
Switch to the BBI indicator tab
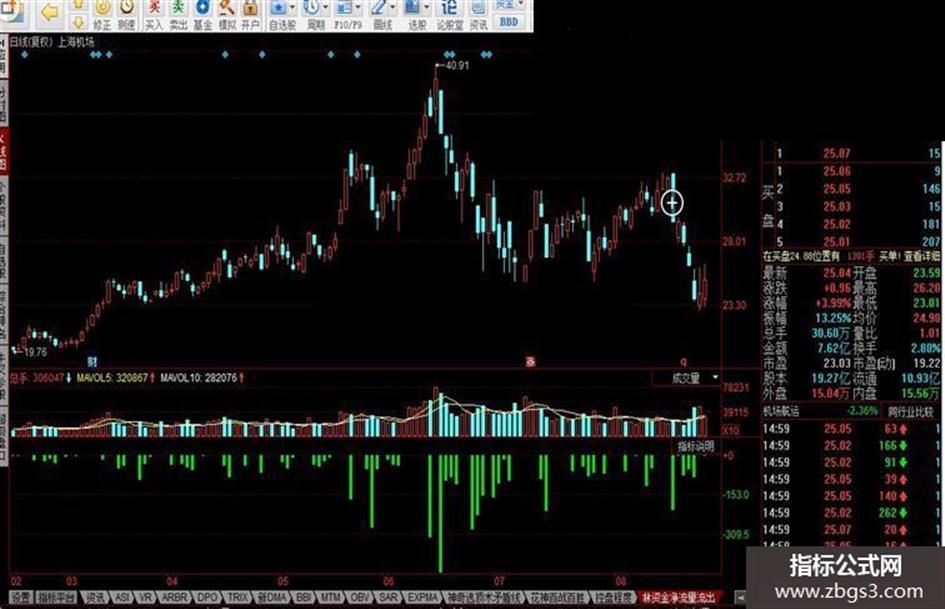pos(304,598)
